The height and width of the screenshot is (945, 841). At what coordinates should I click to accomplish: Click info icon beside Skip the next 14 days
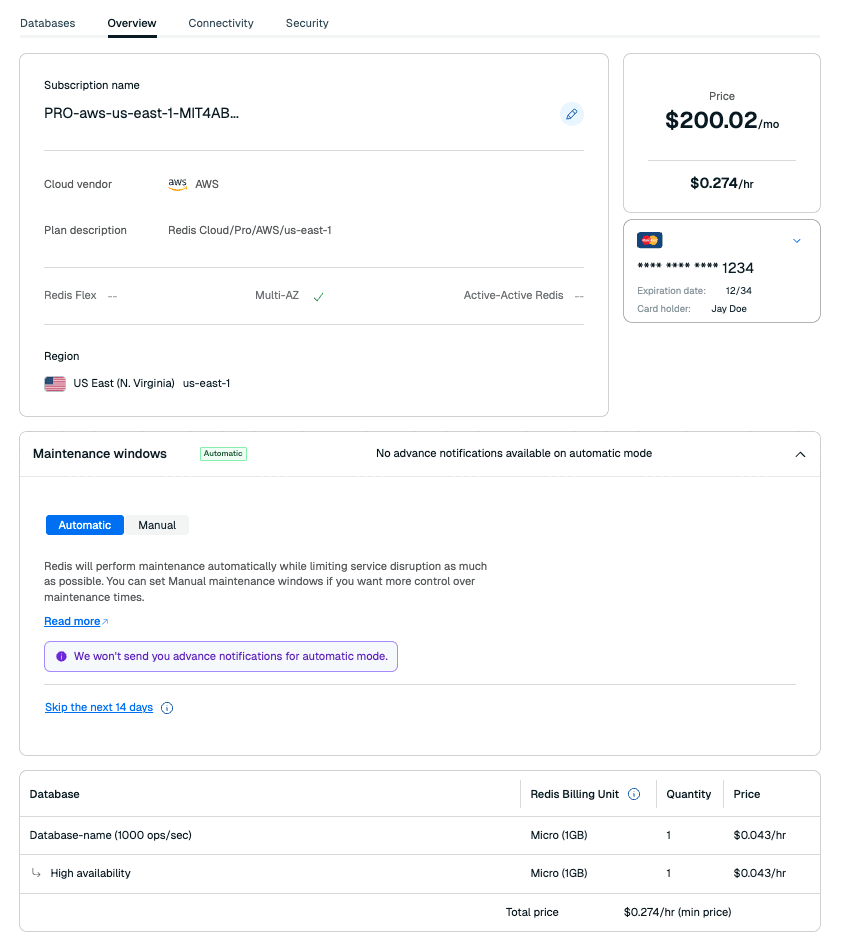tap(167, 708)
